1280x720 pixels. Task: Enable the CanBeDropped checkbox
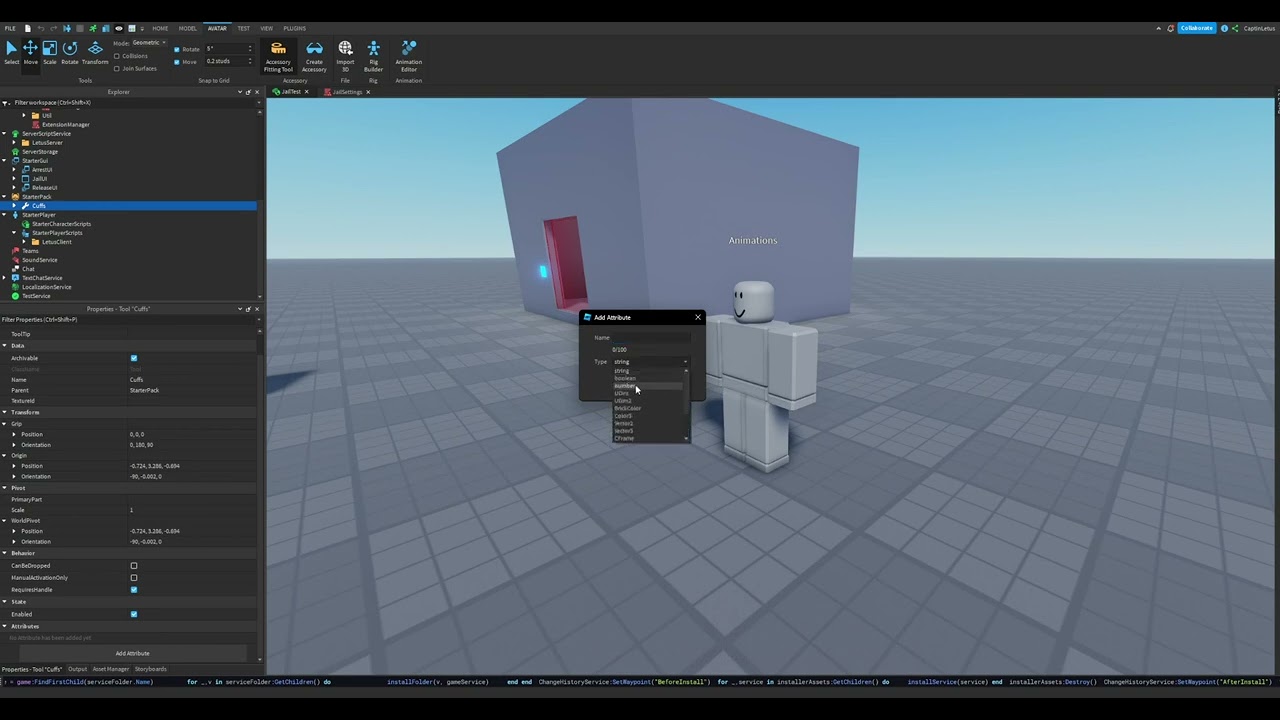click(x=134, y=566)
